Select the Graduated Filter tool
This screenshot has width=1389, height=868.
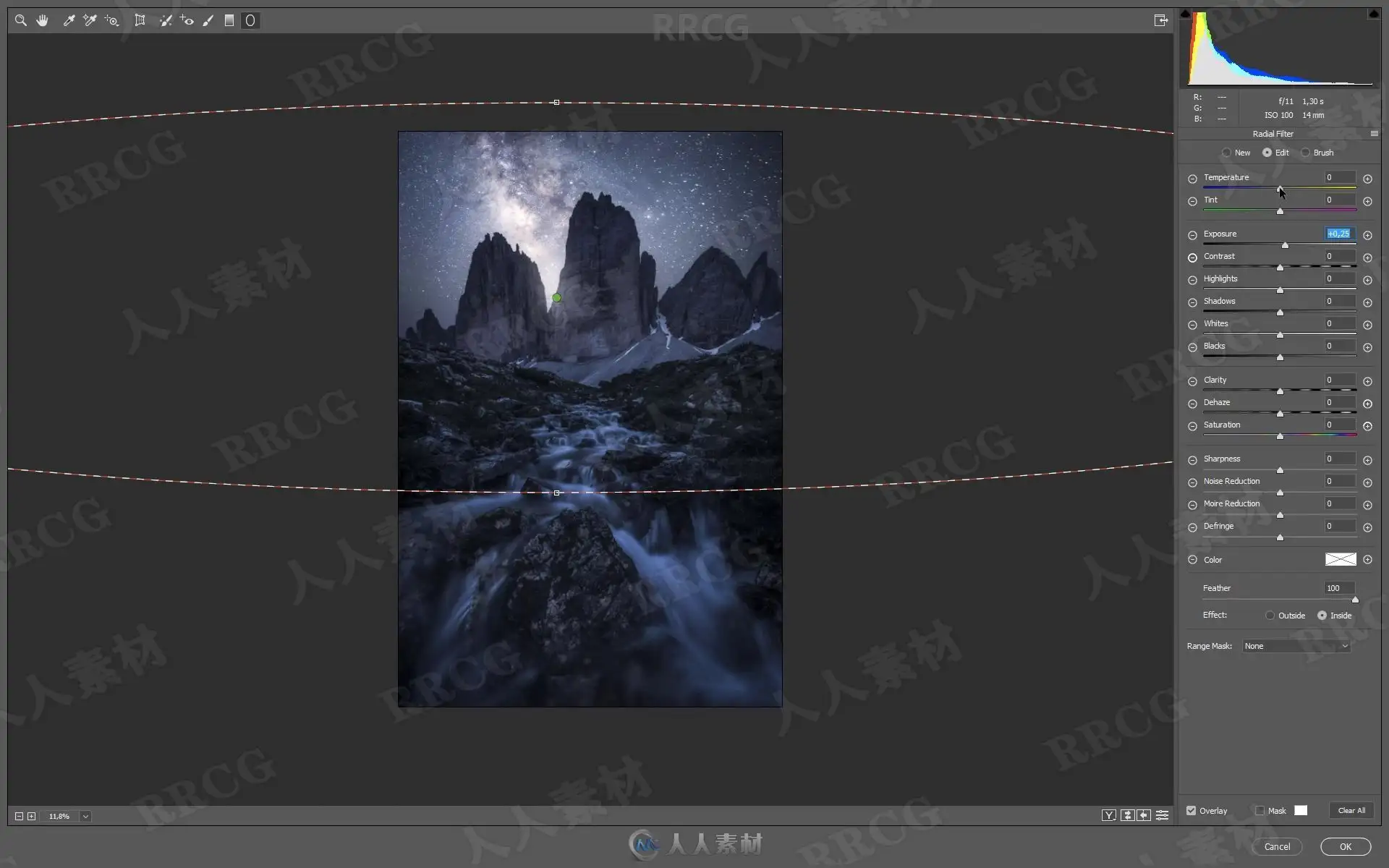tap(229, 21)
